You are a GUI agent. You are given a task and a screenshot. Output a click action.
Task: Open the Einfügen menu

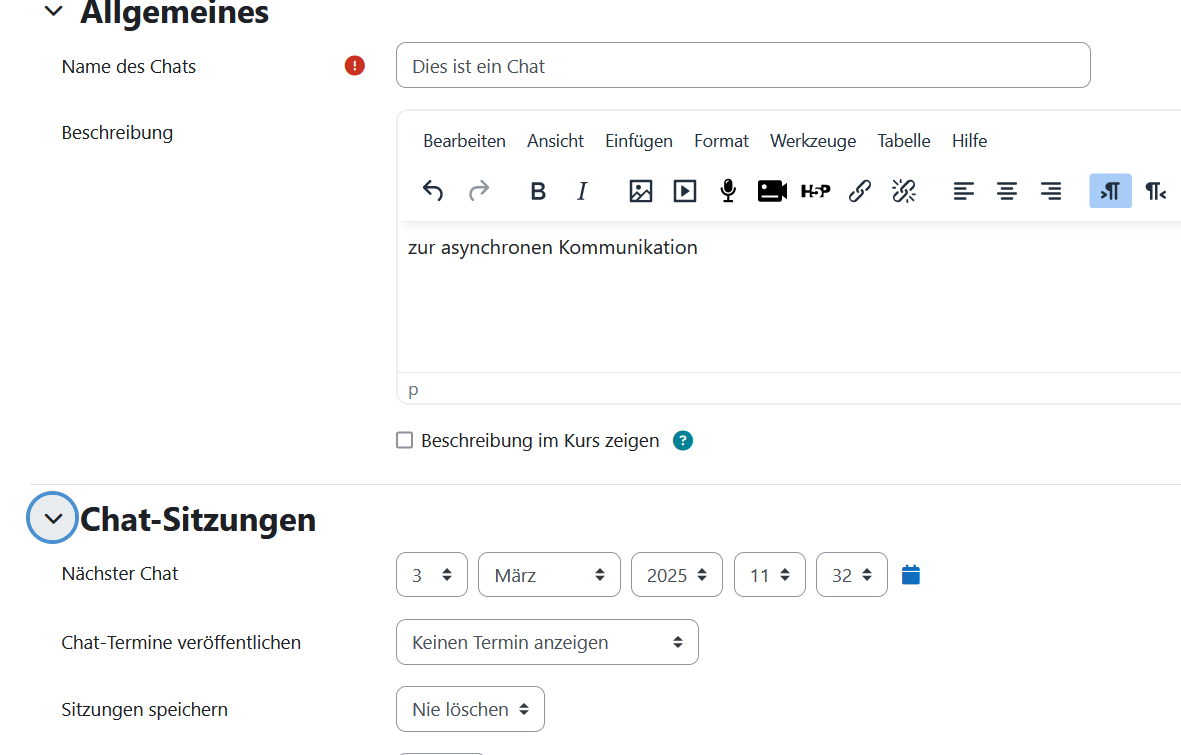point(638,141)
